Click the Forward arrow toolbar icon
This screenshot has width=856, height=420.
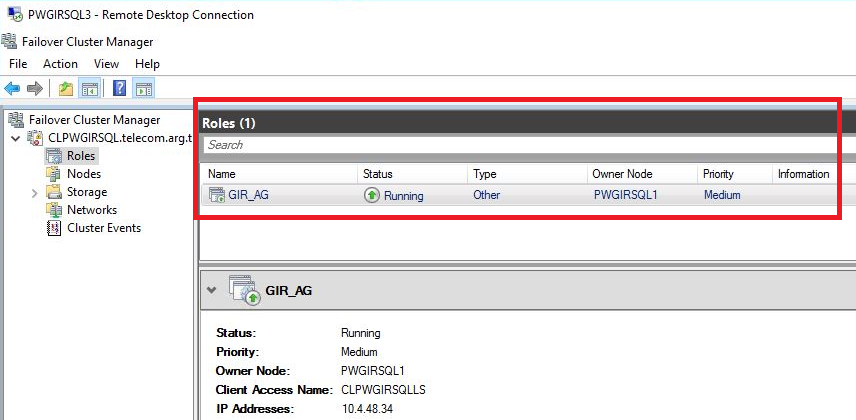34,88
